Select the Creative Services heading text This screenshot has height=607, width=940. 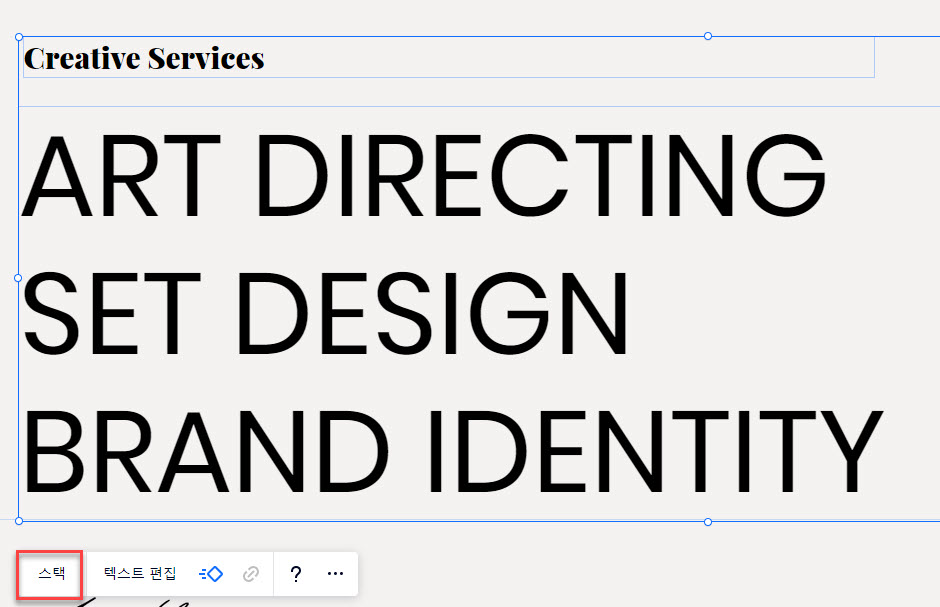tap(144, 59)
